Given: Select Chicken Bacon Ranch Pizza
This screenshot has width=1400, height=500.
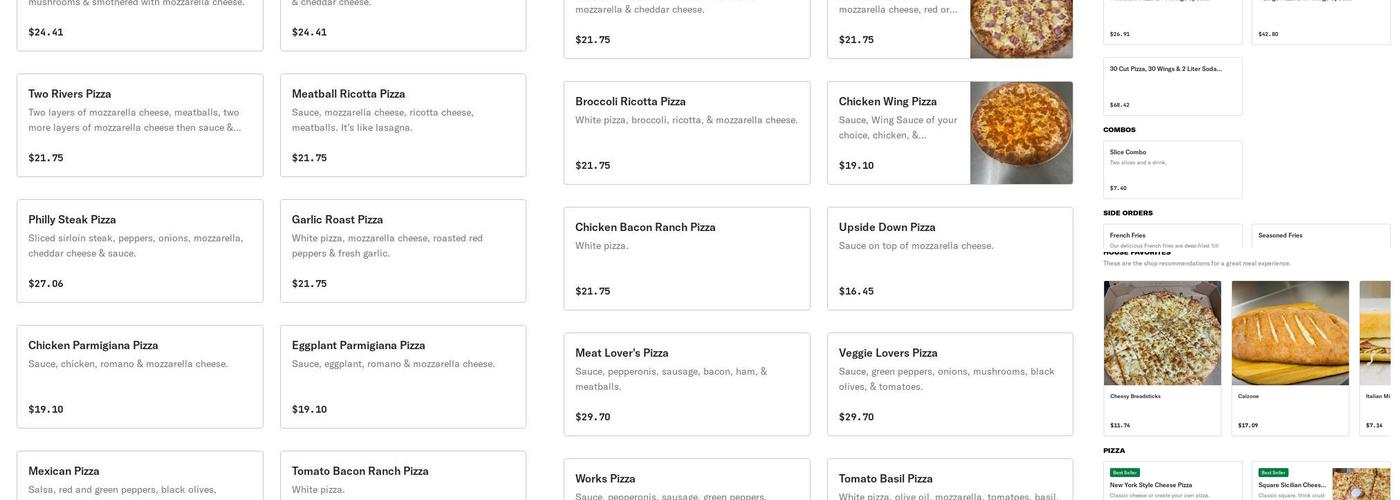Looking at the screenshot, I should click(687, 259).
